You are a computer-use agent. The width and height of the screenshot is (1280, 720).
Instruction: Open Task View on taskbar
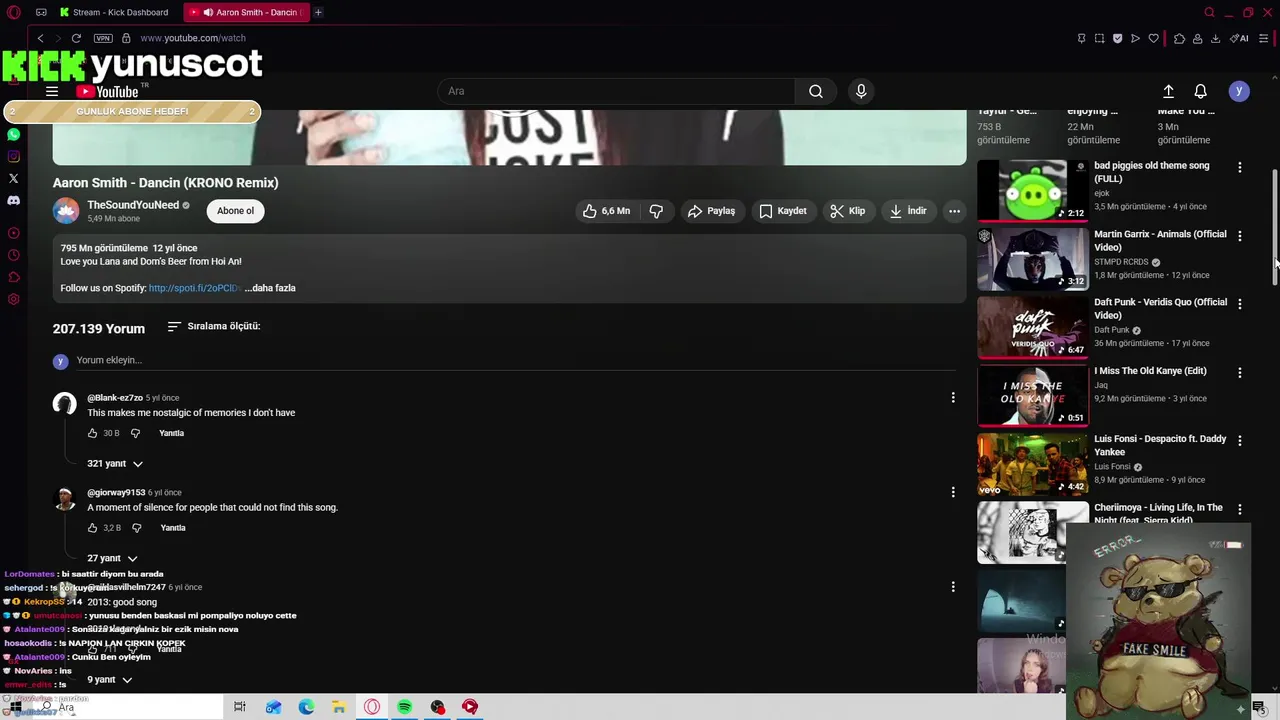point(240,707)
